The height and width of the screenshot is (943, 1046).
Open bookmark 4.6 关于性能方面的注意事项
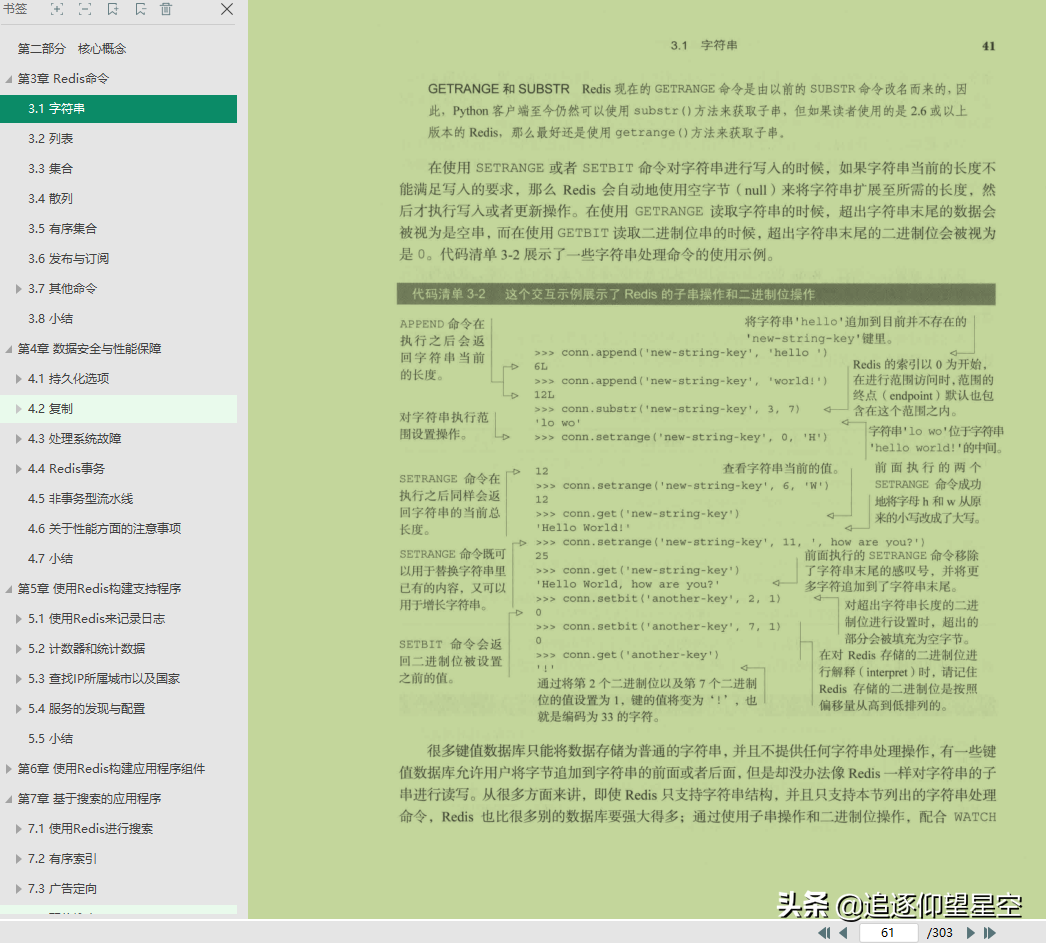point(105,529)
